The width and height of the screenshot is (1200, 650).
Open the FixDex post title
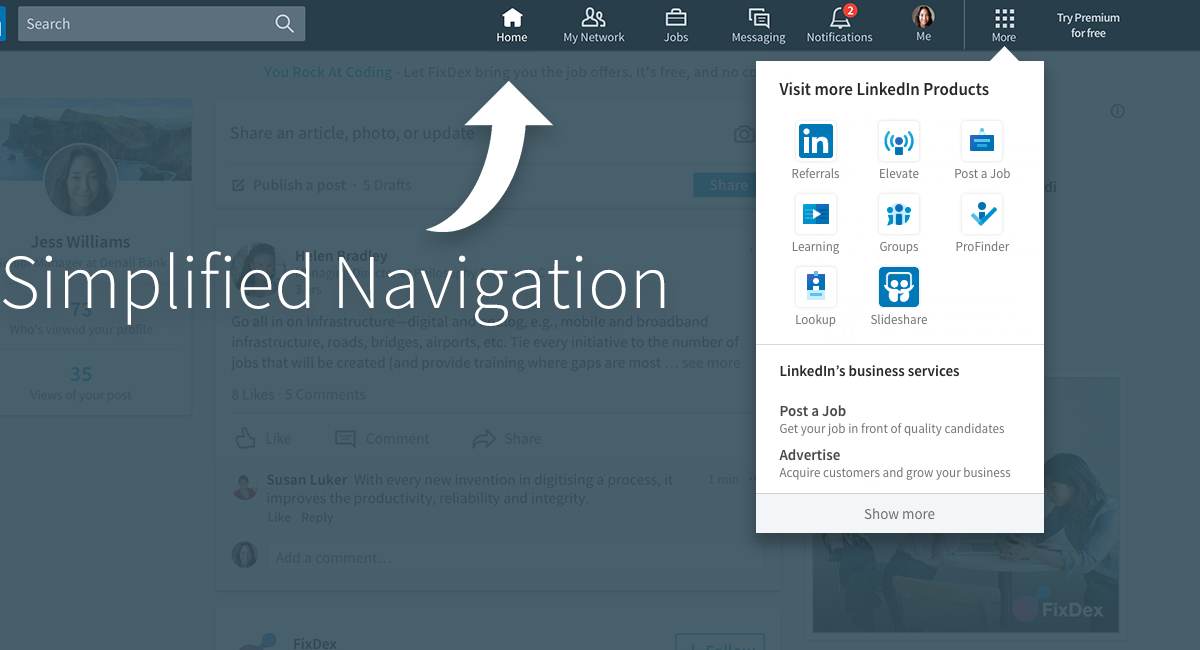(x=315, y=643)
